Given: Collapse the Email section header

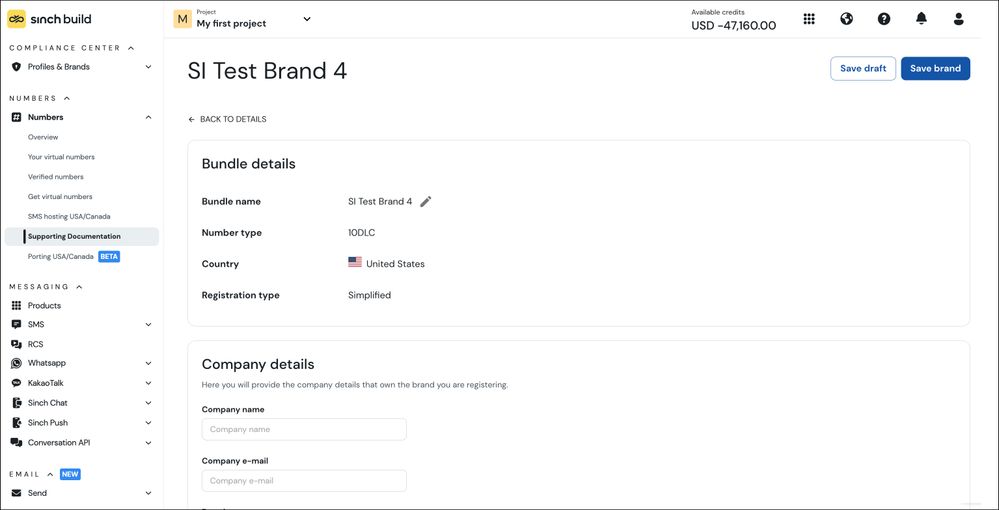Looking at the screenshot, I should [x=31, y=474].
